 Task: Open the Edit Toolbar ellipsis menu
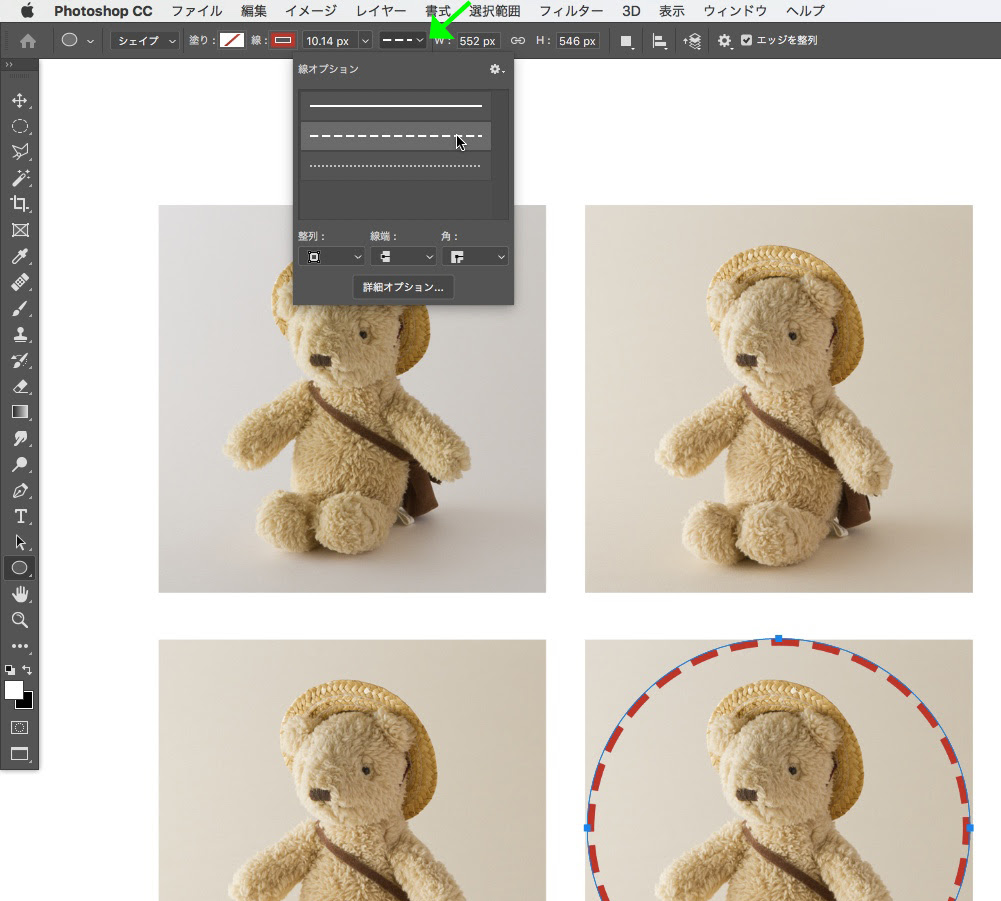coord(20,646)
